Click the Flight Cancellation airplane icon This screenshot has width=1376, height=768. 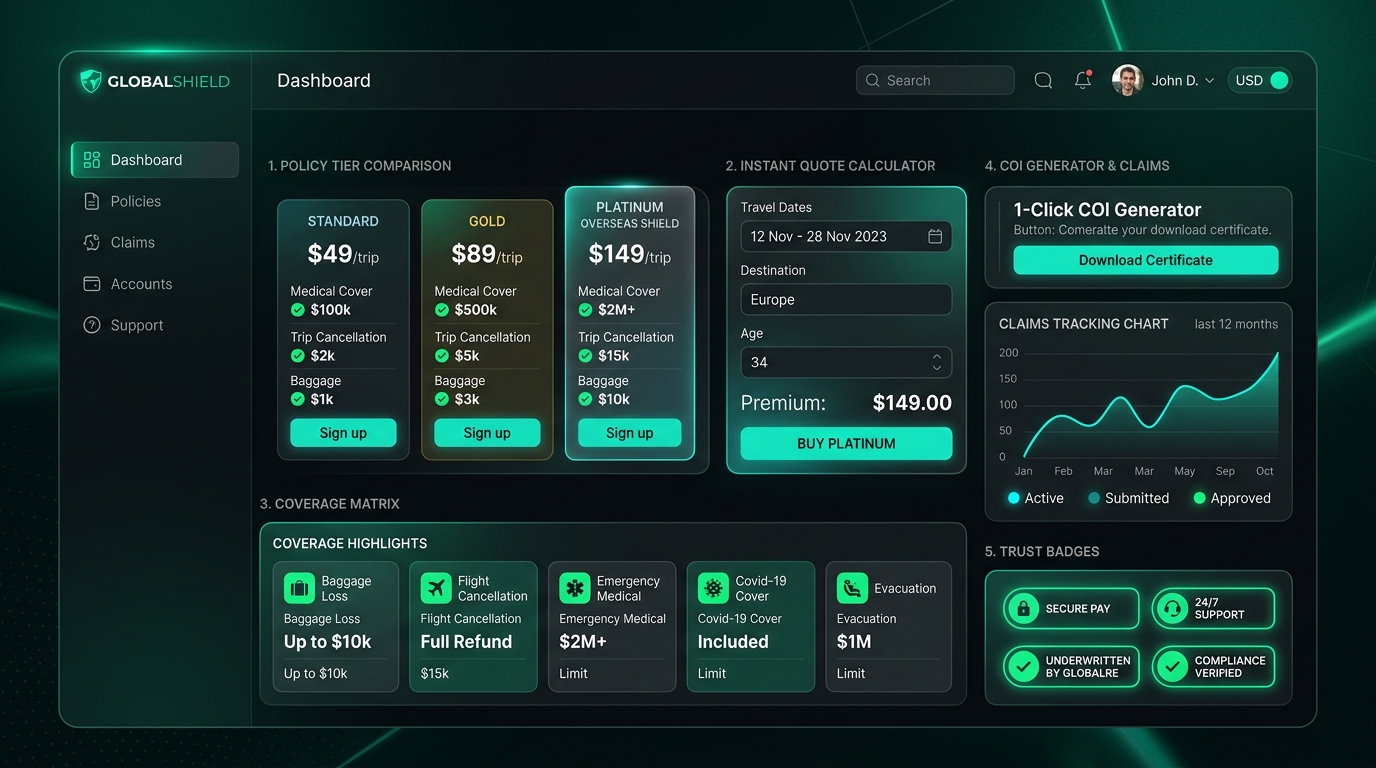pos(436,588)
